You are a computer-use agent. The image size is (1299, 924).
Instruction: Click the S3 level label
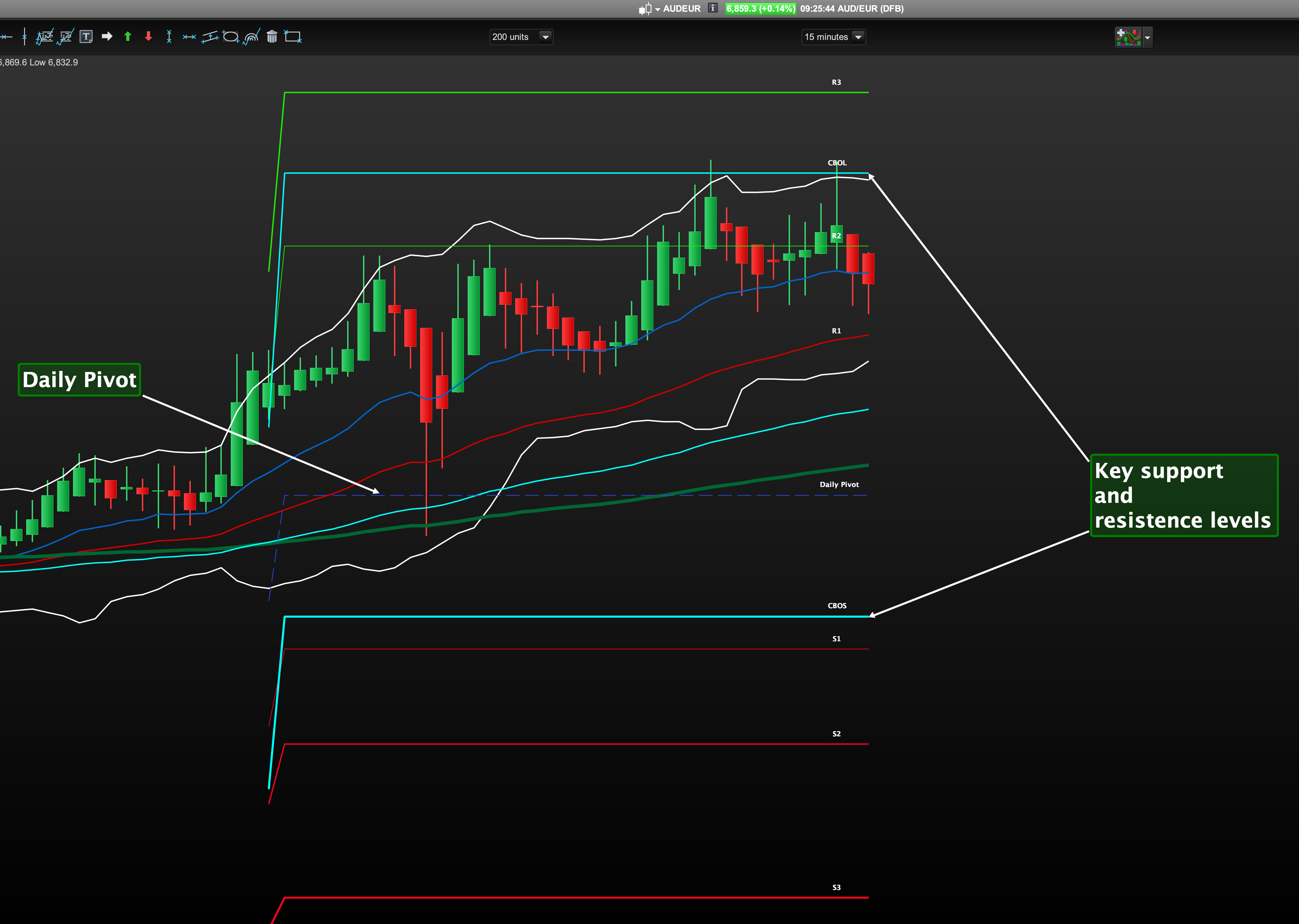click(x=836, y=887)
